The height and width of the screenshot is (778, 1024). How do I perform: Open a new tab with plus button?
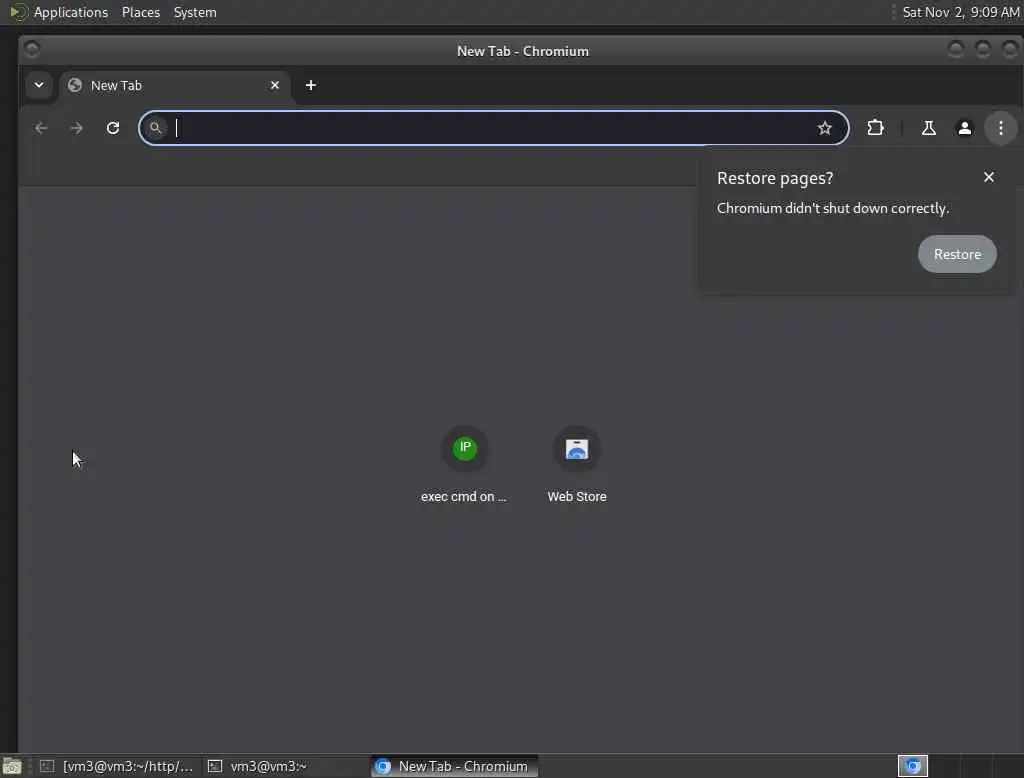pyautogui.click(x=311, y=86)
